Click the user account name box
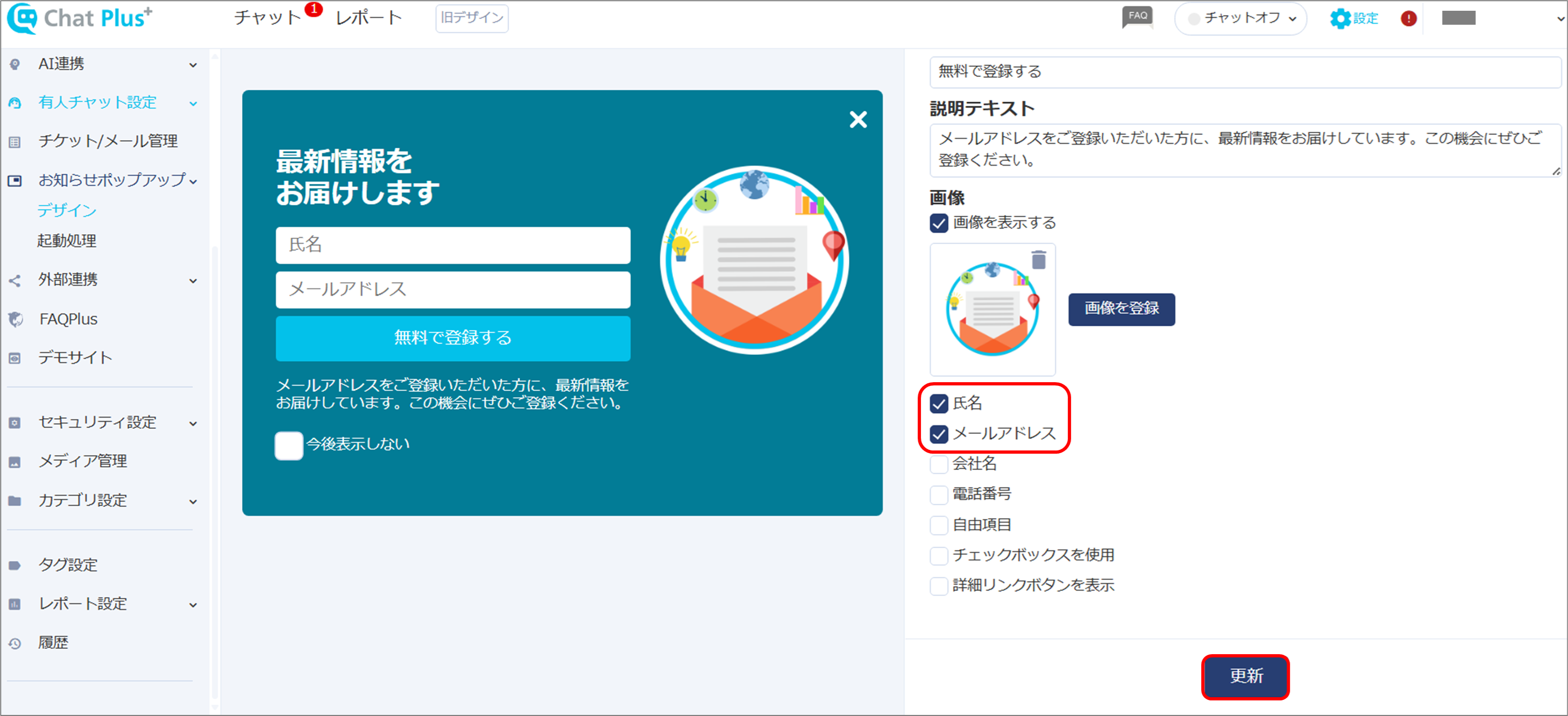This screenshot has width=1568, height=716. tap(1458, 18)
